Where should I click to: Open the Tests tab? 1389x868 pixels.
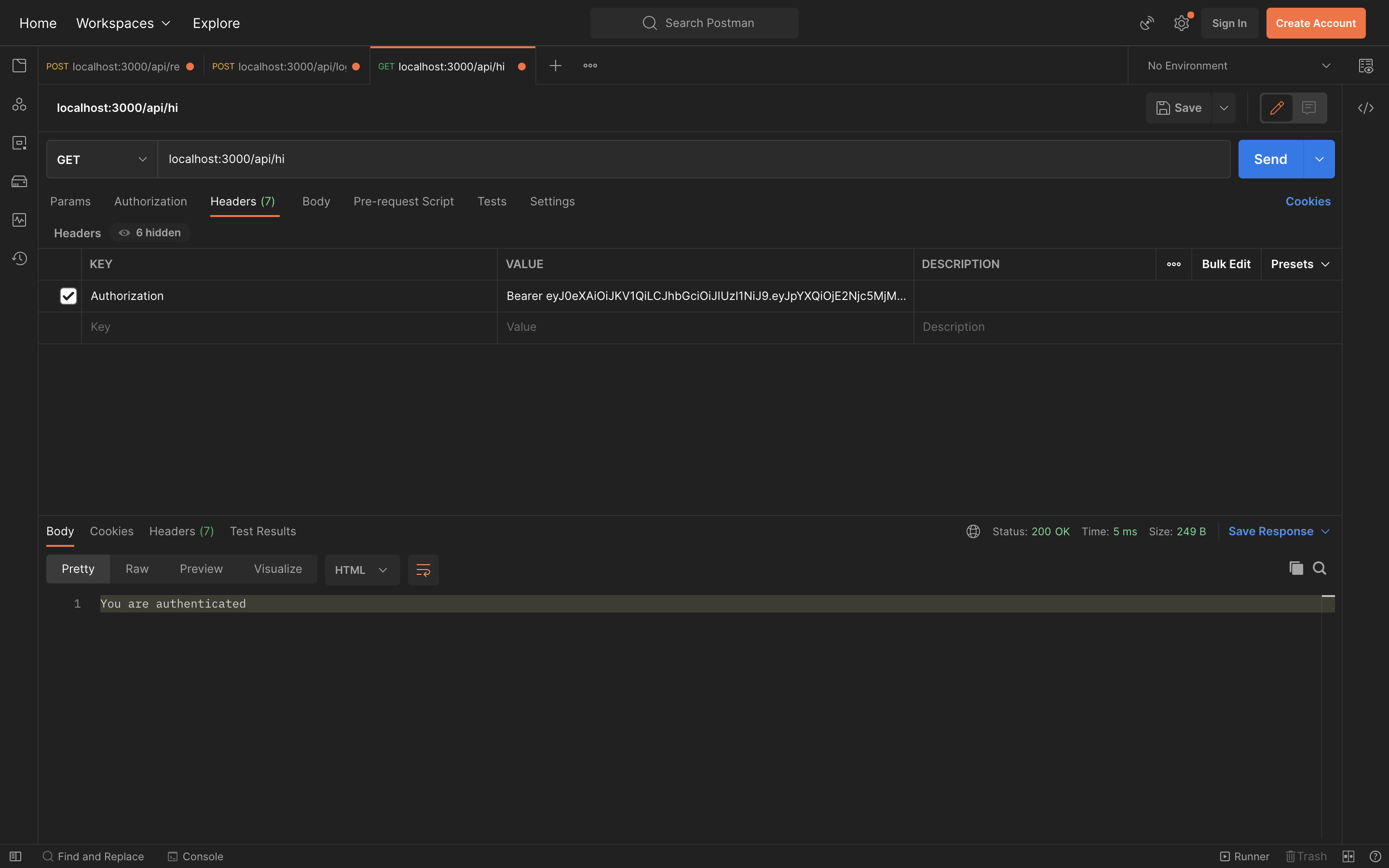[x=492, y=202]
